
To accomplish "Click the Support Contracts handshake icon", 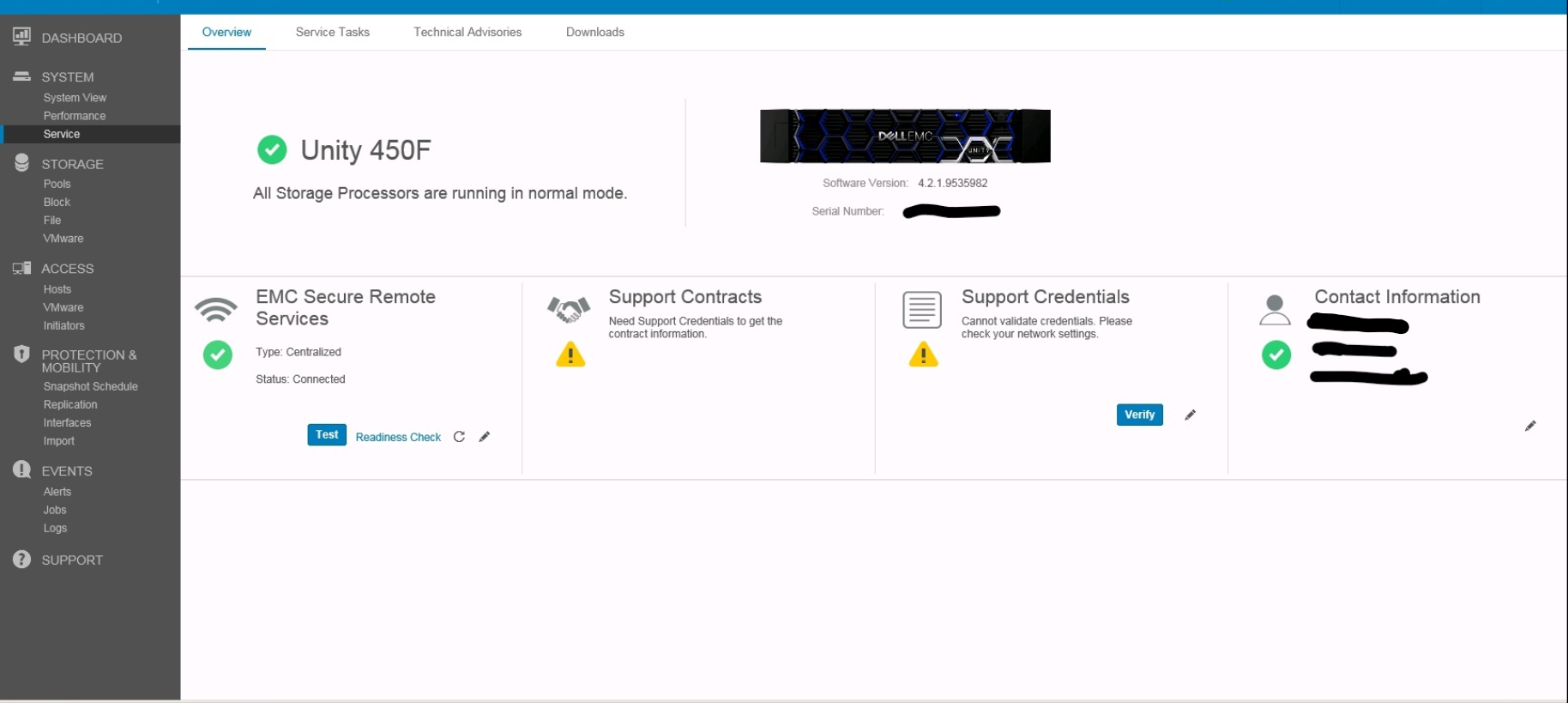I will pyautogui.click(x=569, y=309).
